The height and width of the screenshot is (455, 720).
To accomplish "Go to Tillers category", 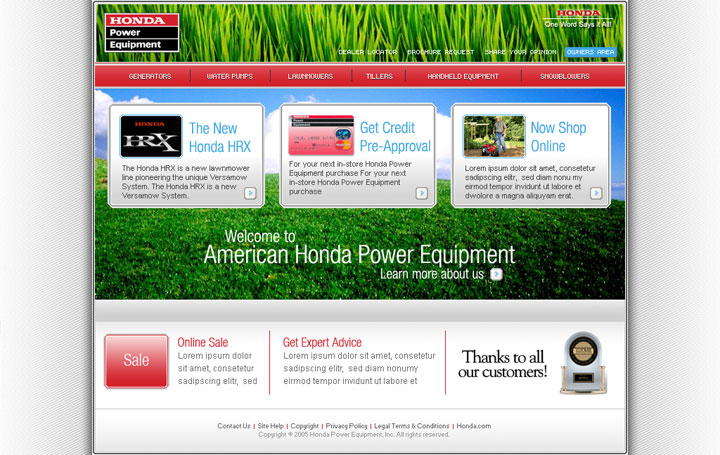I will 379,76.
